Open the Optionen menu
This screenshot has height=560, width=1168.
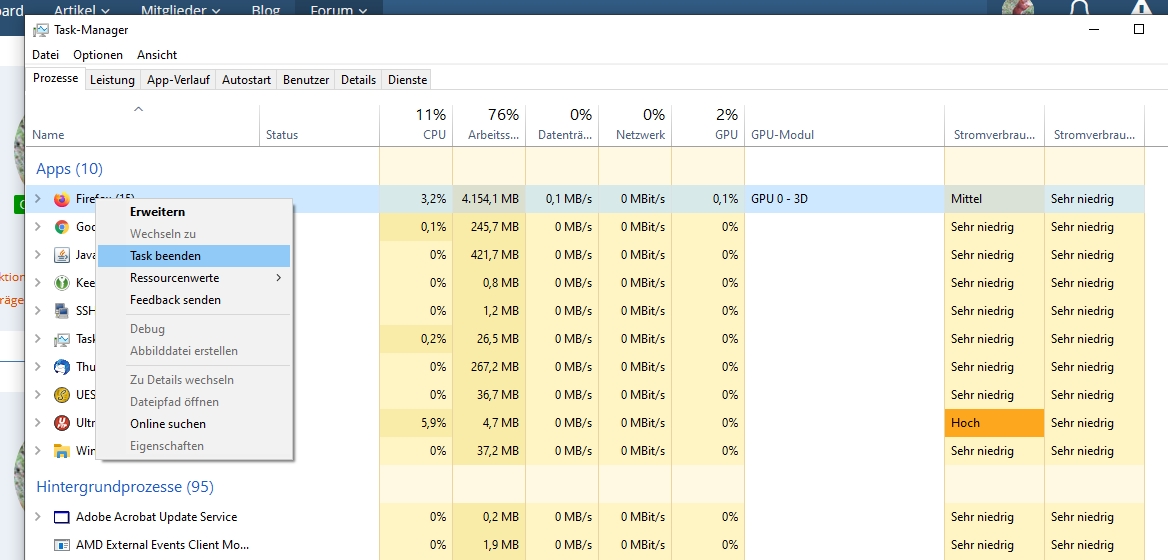(98, 55)
